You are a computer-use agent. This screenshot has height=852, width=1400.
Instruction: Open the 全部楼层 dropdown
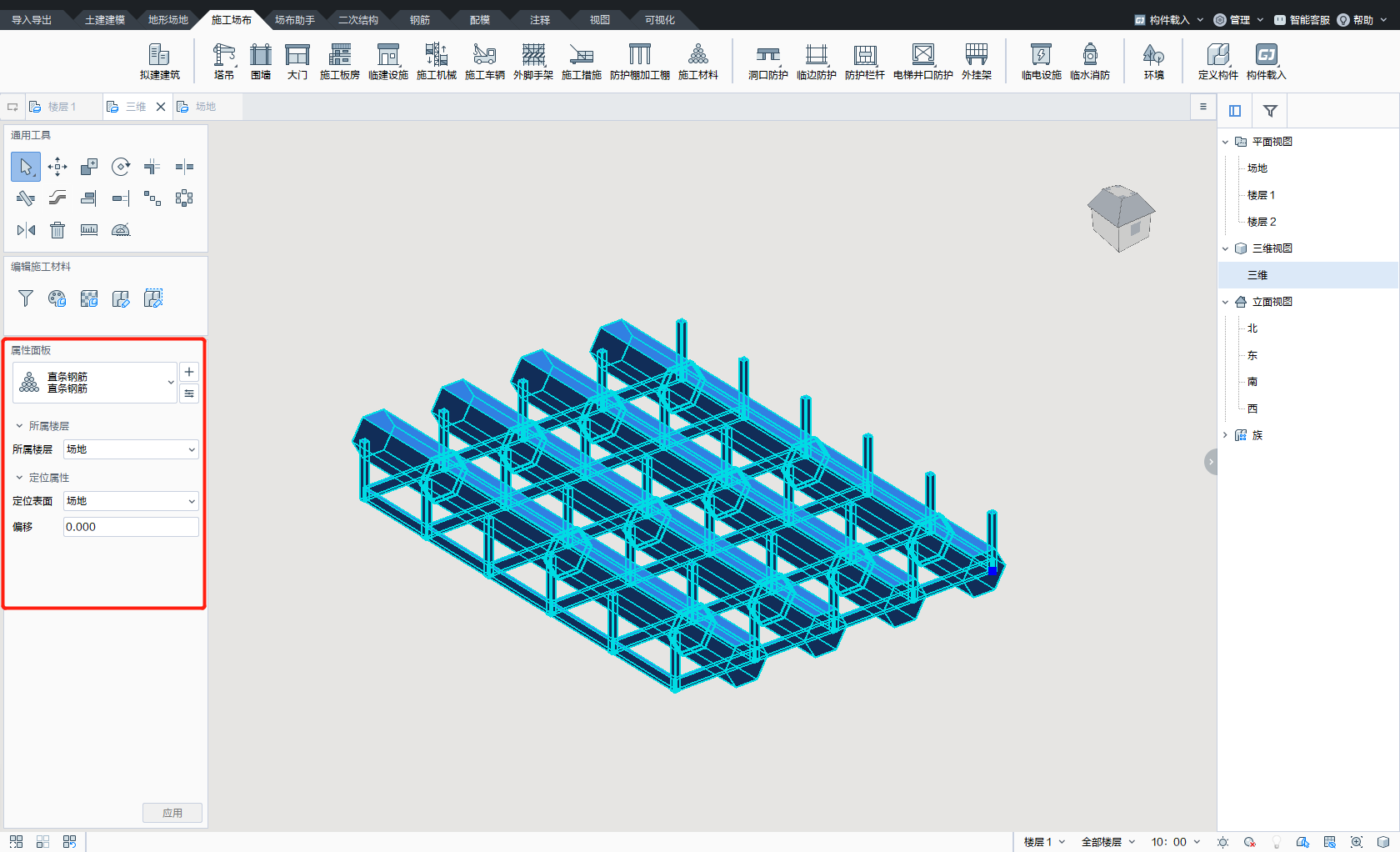point(1108,842)
